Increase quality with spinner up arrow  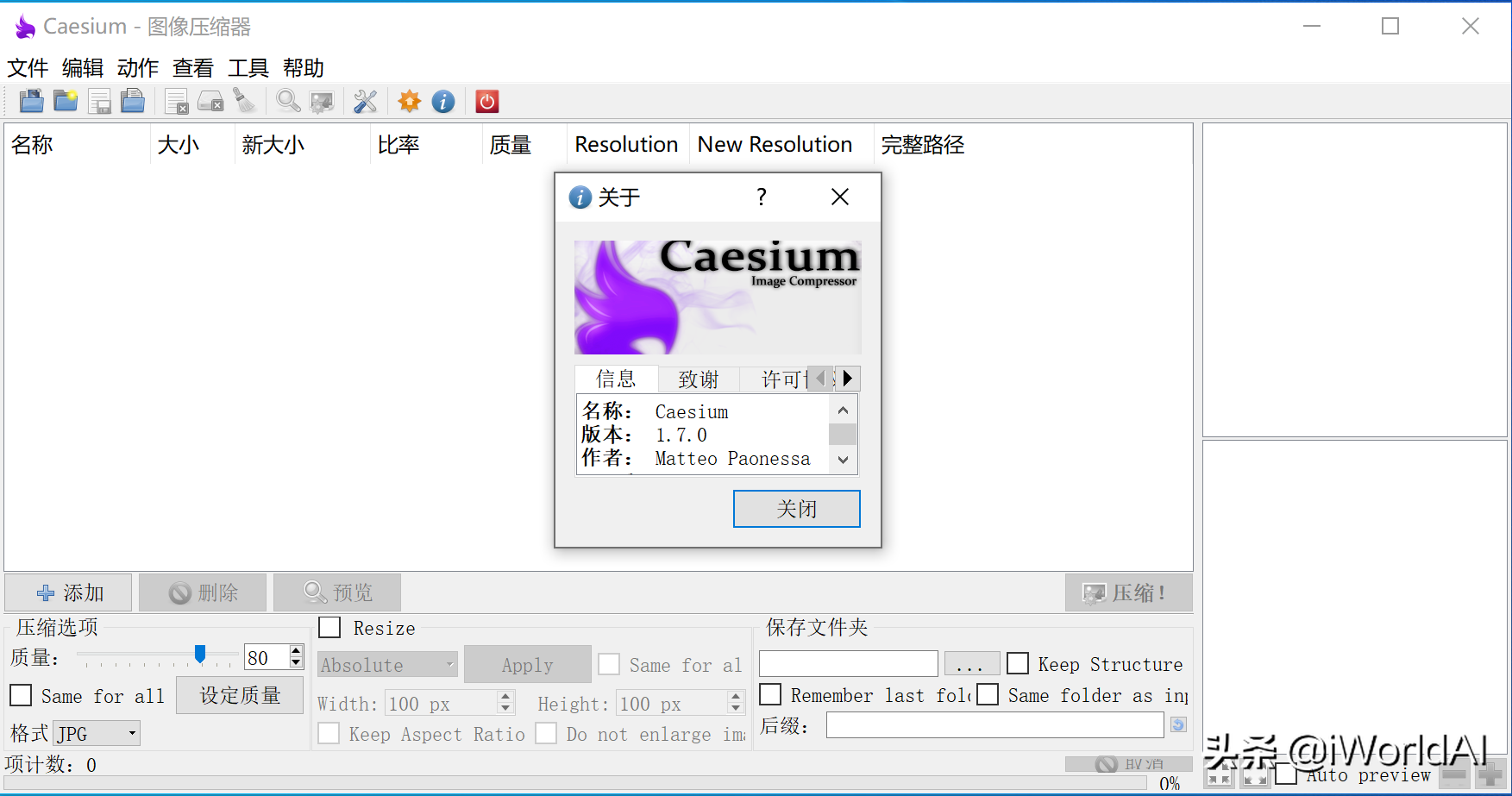pyautogui.click(x=296, y=651)
